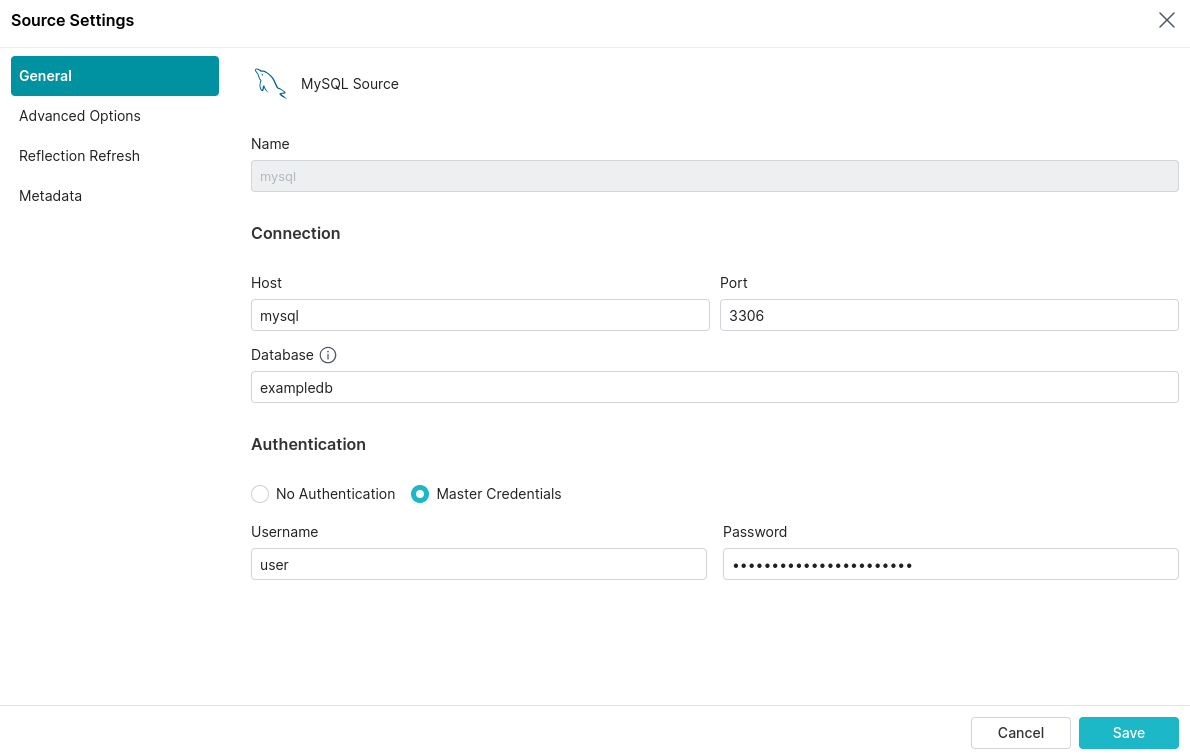The height and width of the screenshot is (756, 1190).
Task: Click the Username field showing user
Action: click(478, 564)
